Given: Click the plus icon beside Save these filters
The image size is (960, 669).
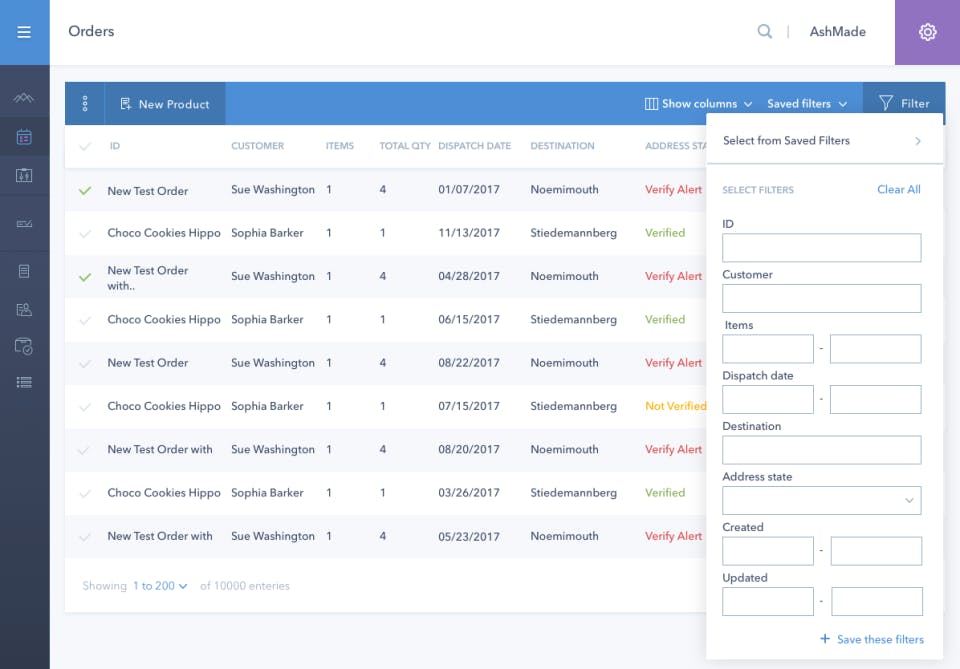Looking at the screenshot, I should [825, 638].
